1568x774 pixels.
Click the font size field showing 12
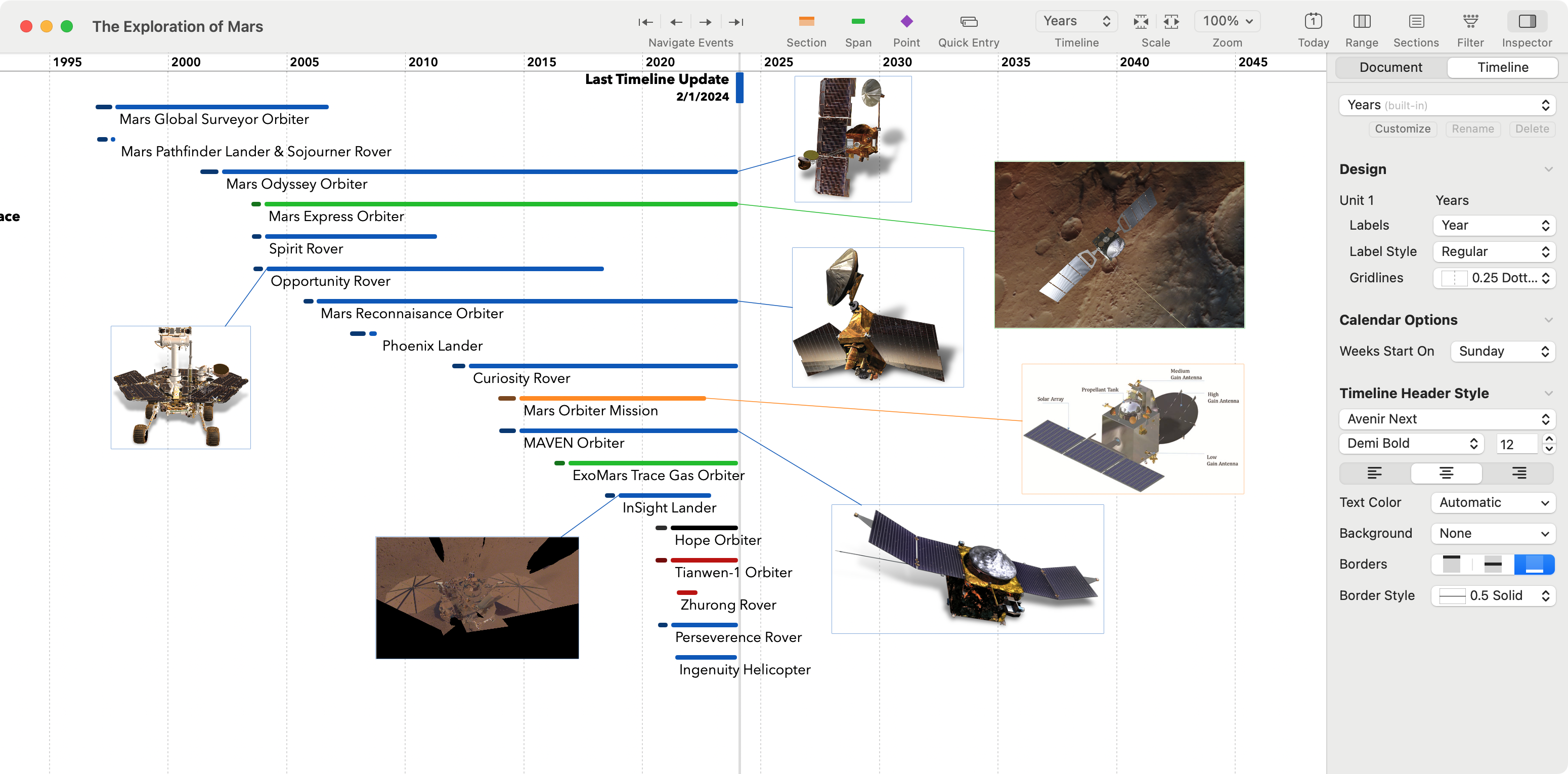[x=1516, y=445]
